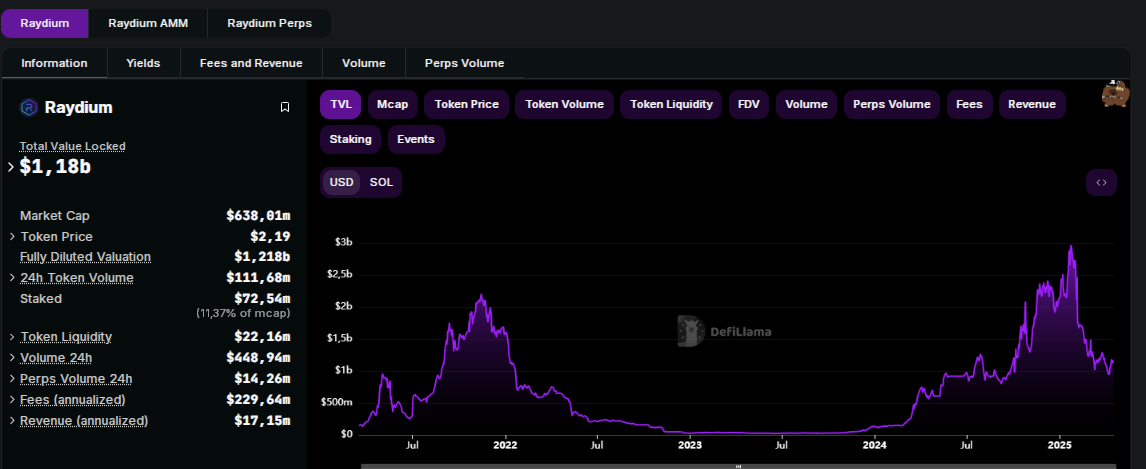Toggle Staking chart series
Screen dimensions: 1146x469
coord(350,140)
